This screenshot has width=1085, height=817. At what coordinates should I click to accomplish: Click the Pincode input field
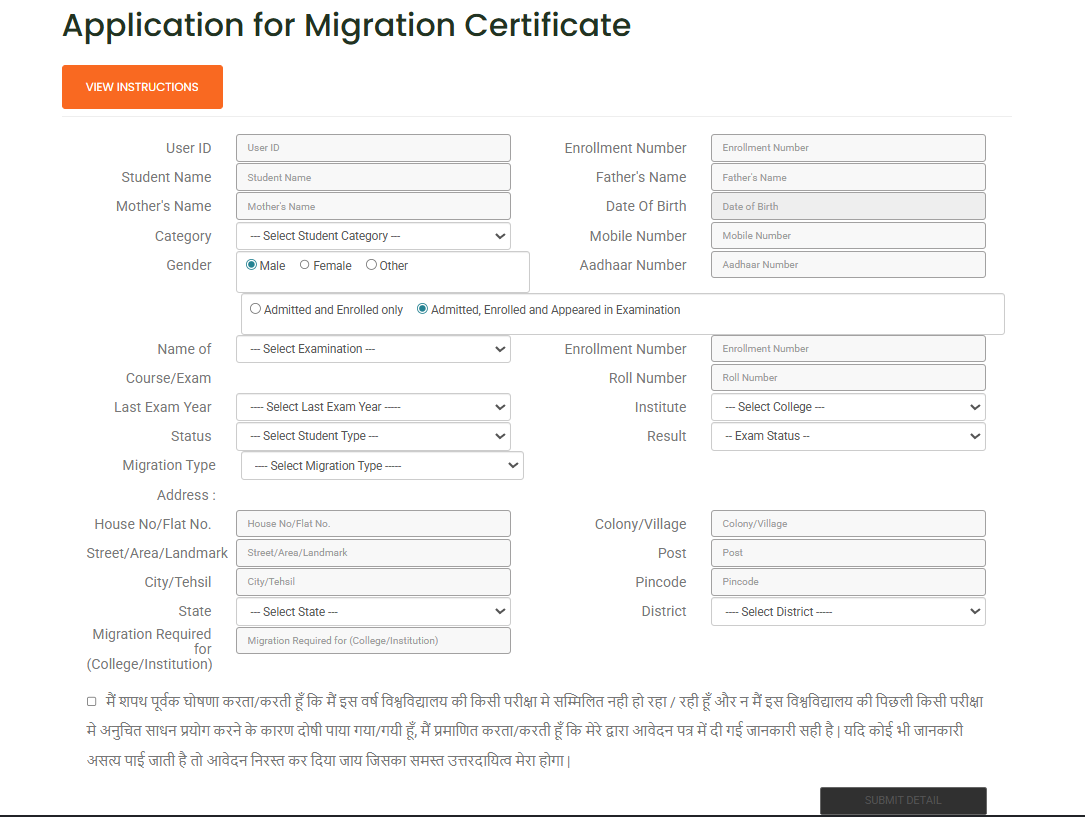[847, 581]
